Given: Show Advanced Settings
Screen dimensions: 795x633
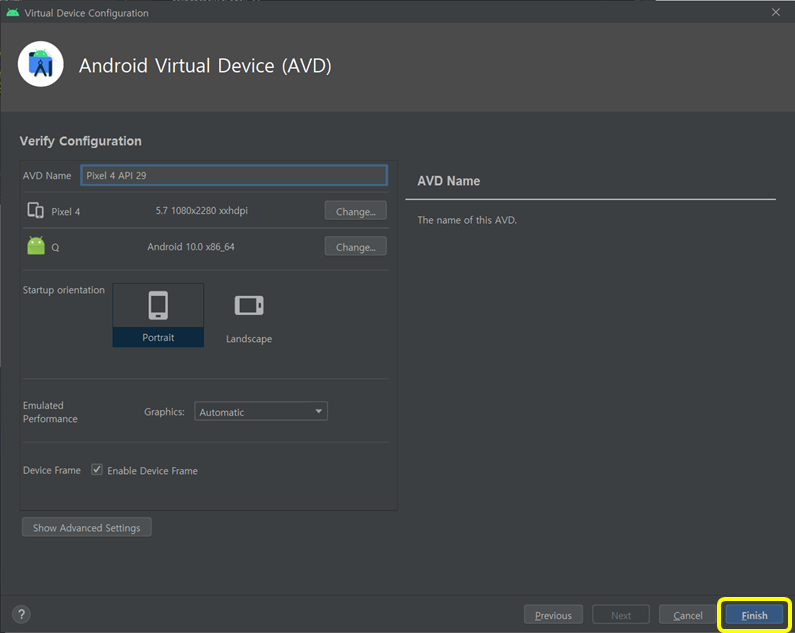Looking at the screenshot, I should coord(87,528).
